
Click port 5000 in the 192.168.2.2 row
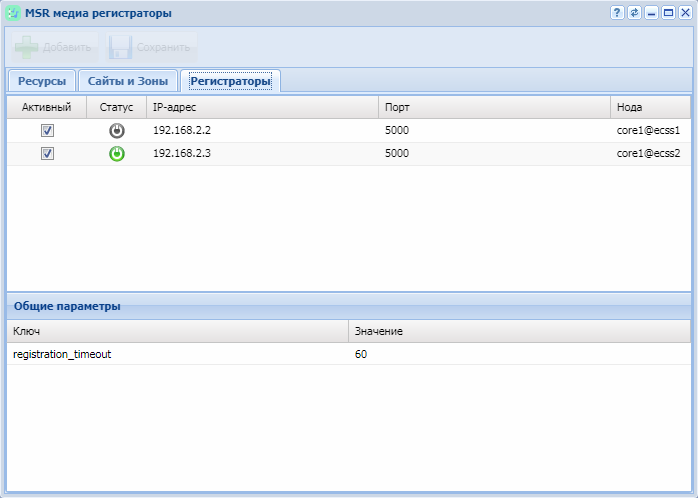(x=397, y=130)
